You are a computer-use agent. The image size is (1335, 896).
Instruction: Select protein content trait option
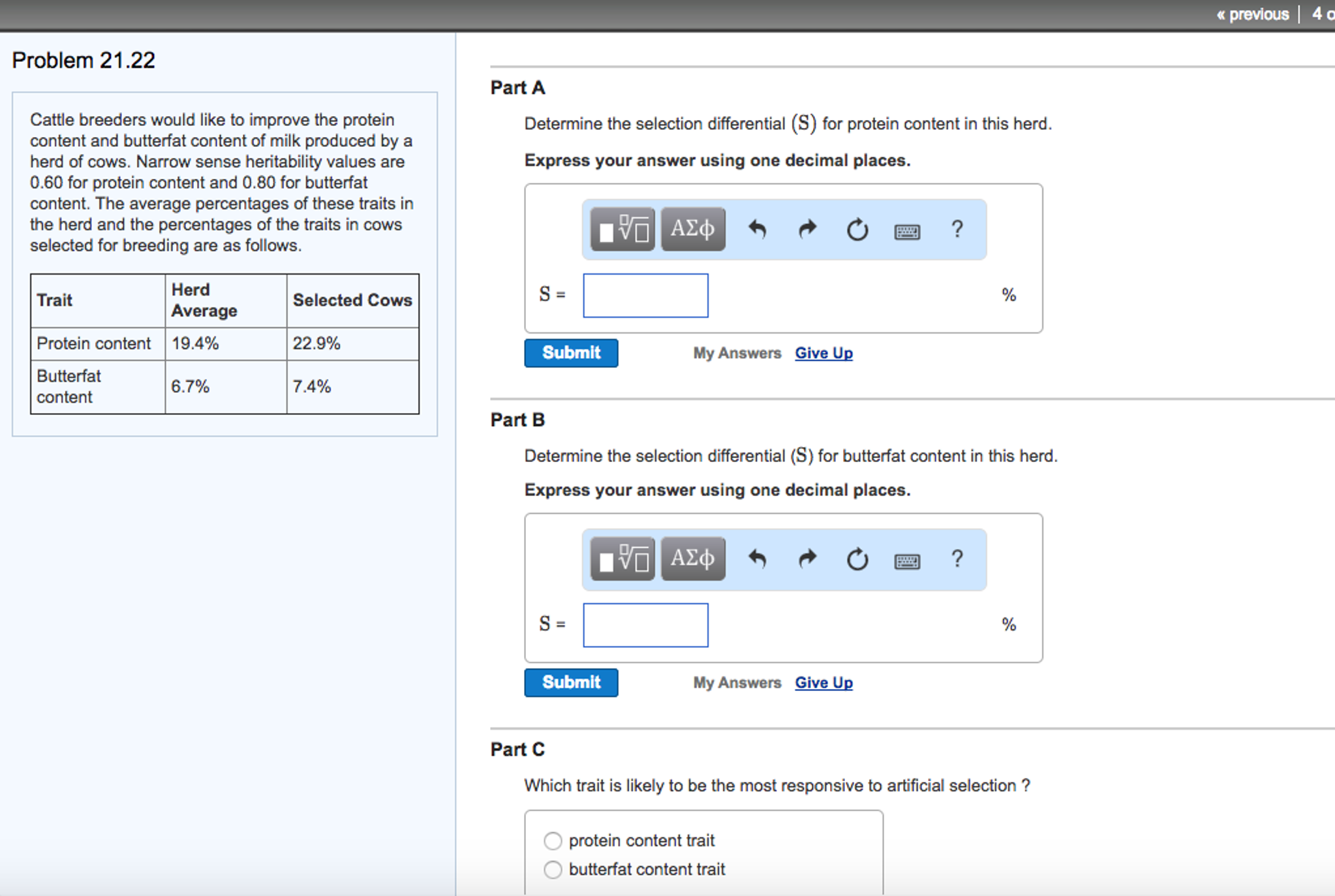tap(553, 841)
